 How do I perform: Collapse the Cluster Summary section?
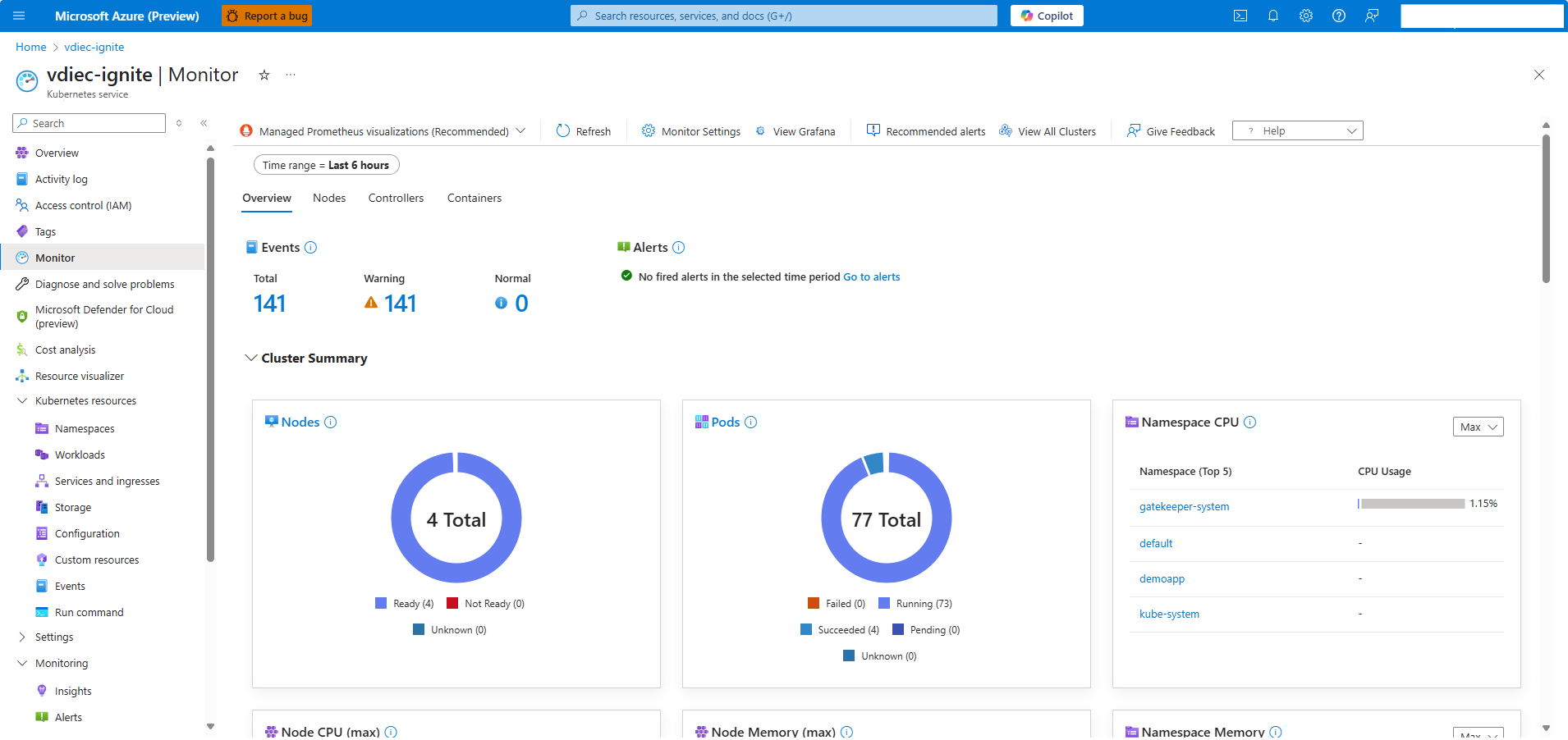[251, 358]
